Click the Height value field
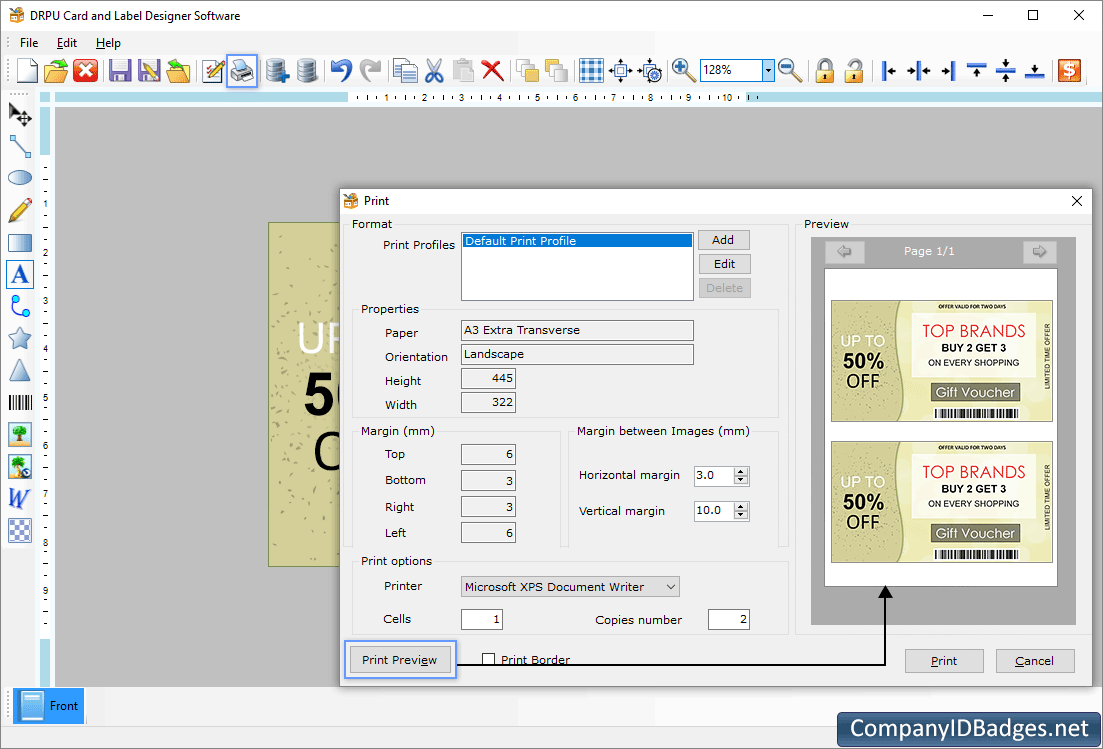 point(488,378)
